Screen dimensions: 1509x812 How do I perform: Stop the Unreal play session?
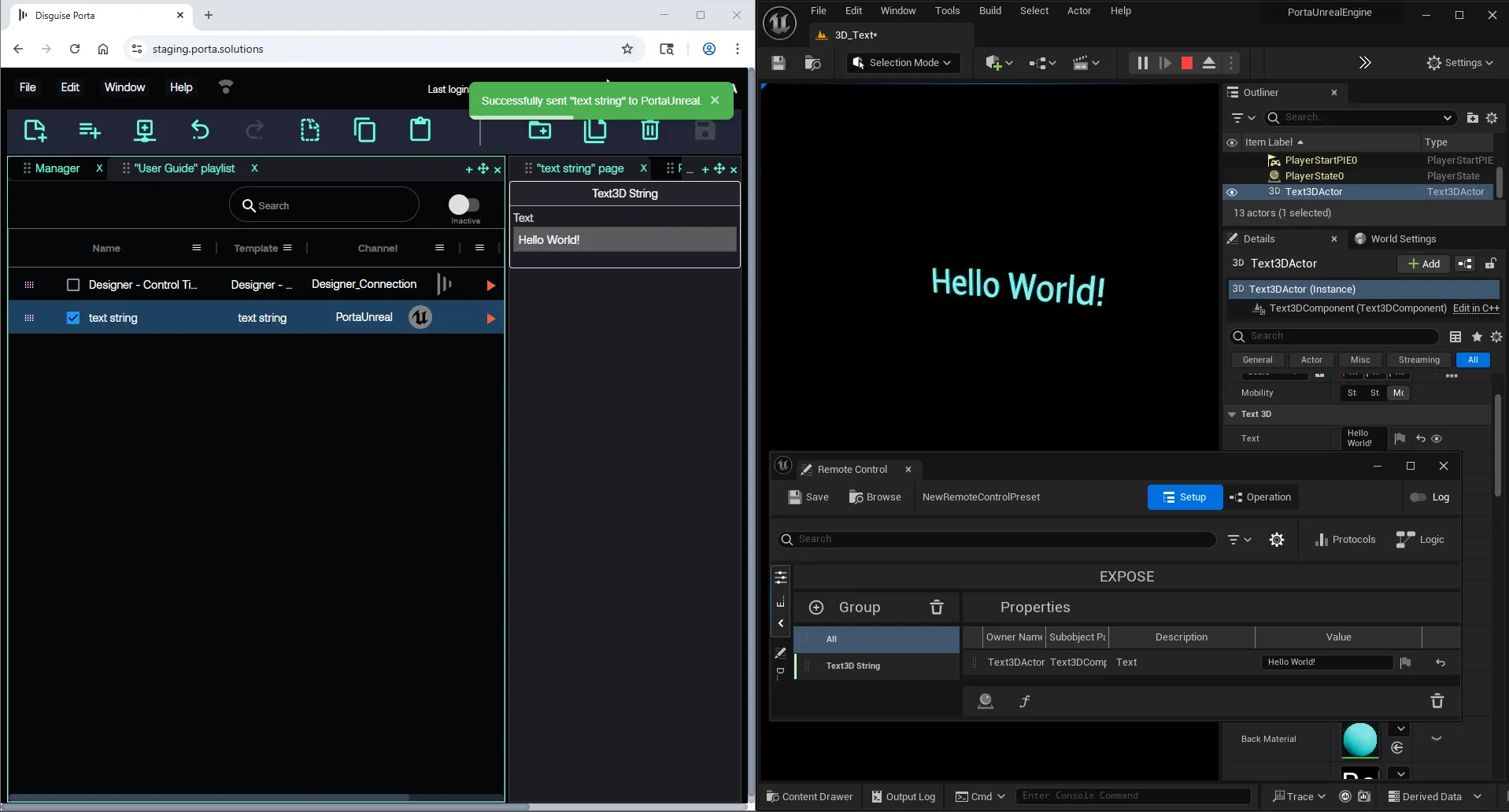pos(1186,63)
